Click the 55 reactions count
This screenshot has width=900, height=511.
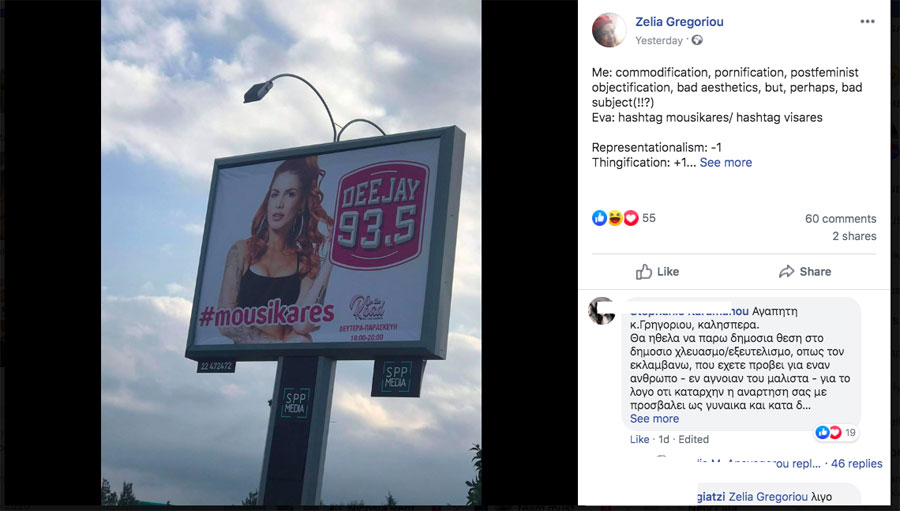click(x=649, y=218)
